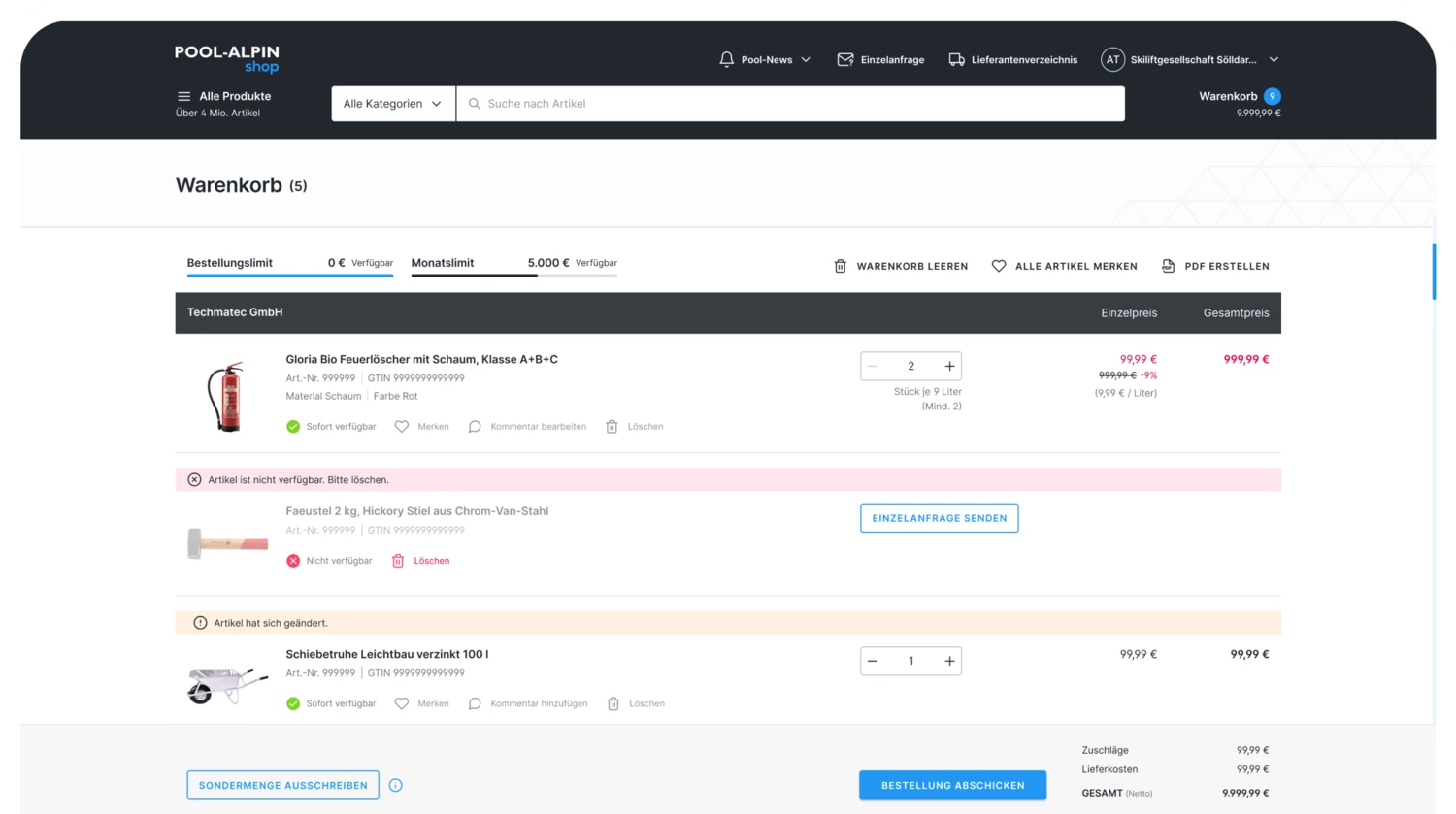Send an Einzelanfrage for the hammer
This screenshot has width=1456, height=814.
tap(939, 518)
